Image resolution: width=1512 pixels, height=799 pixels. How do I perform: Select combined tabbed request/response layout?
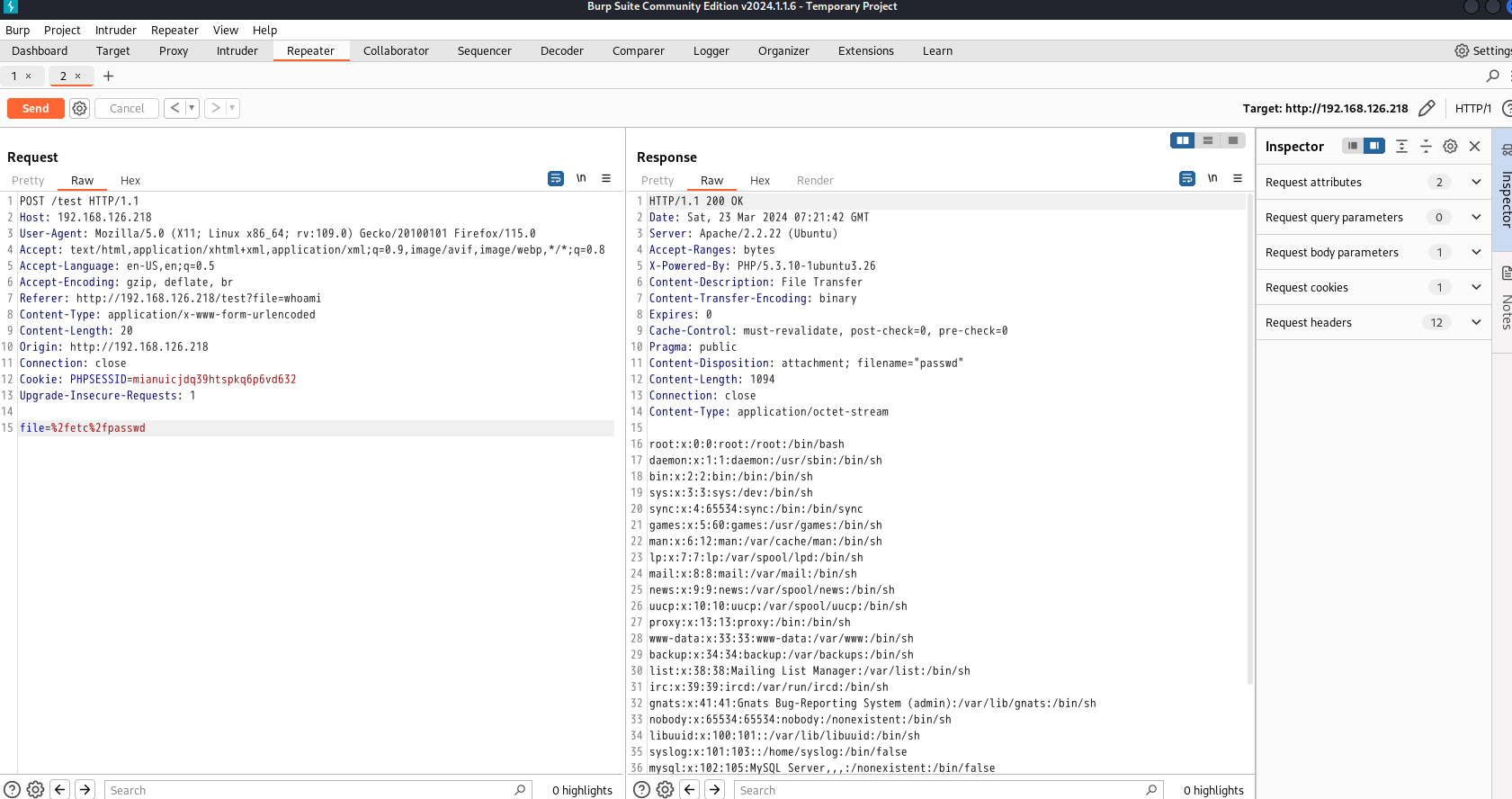1233,140
